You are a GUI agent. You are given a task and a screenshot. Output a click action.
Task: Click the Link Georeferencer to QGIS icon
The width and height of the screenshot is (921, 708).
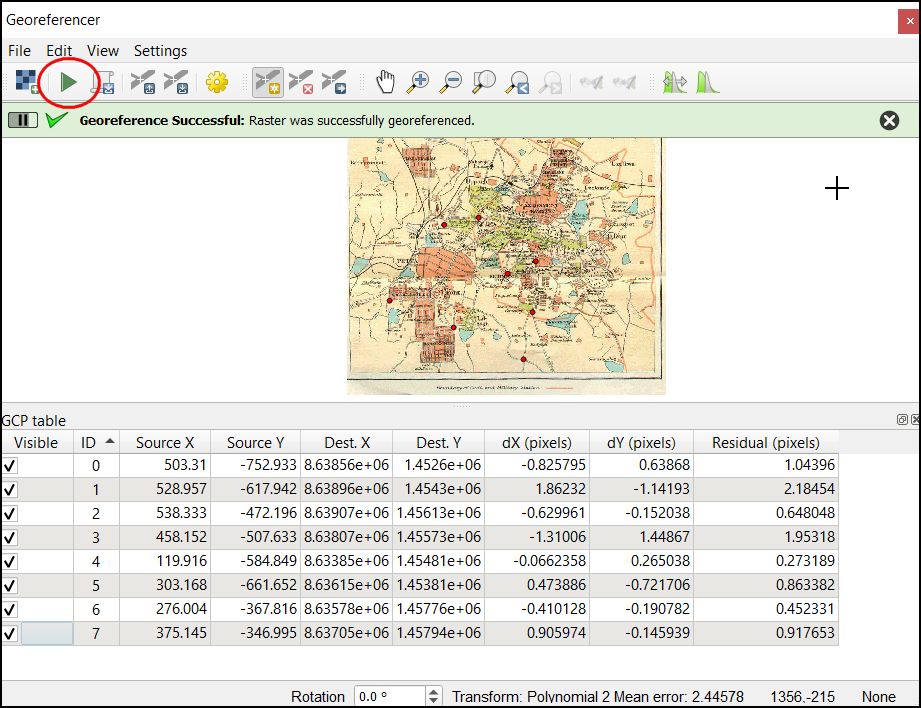click(591, 82)
